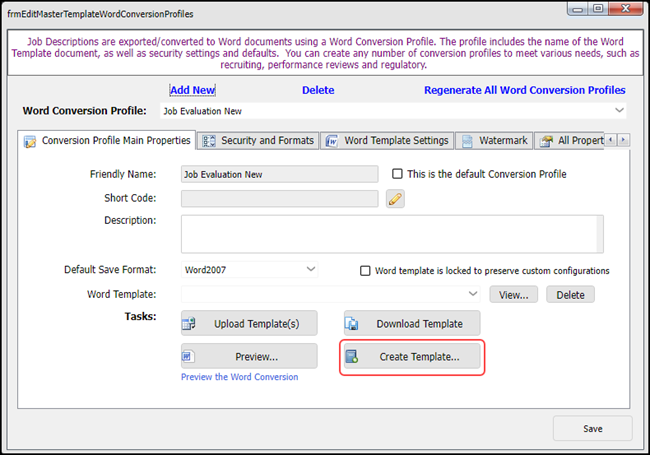Screen dimensions: 650x455
Task: Click the Upload Template(s) button
Action: [x=249, y=323]
